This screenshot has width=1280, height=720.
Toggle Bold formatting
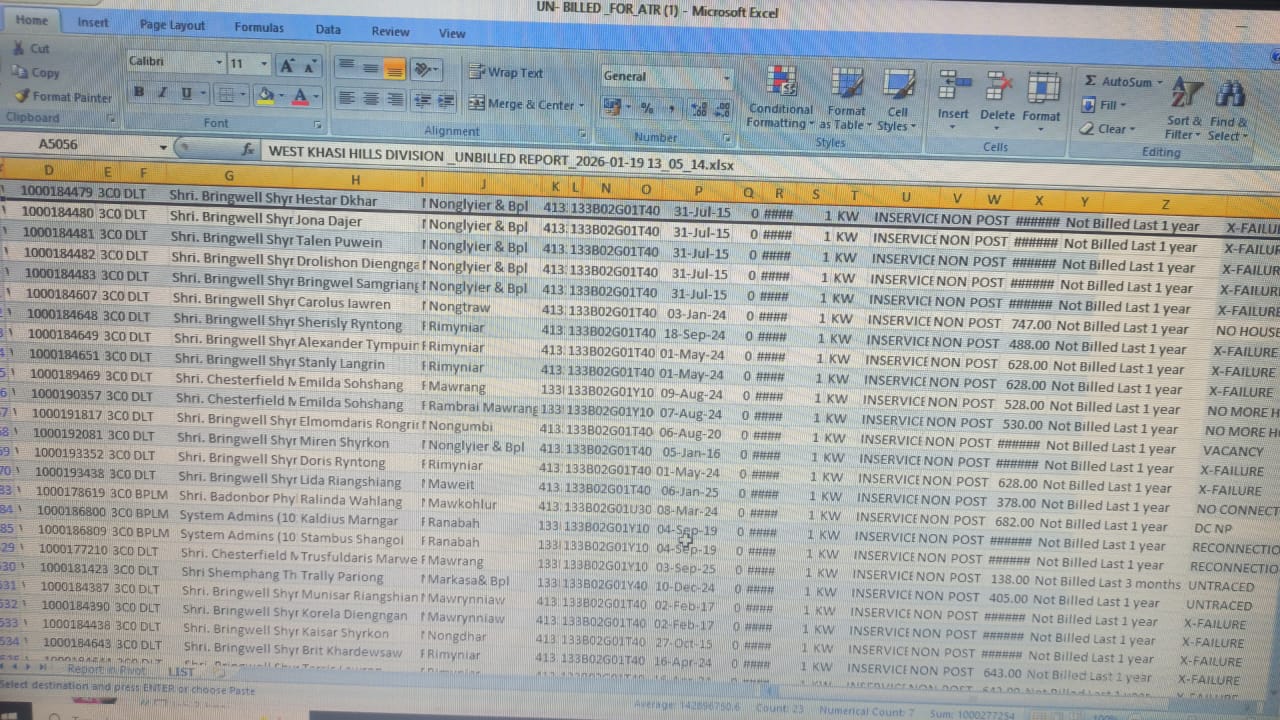(x=139, y=93)
